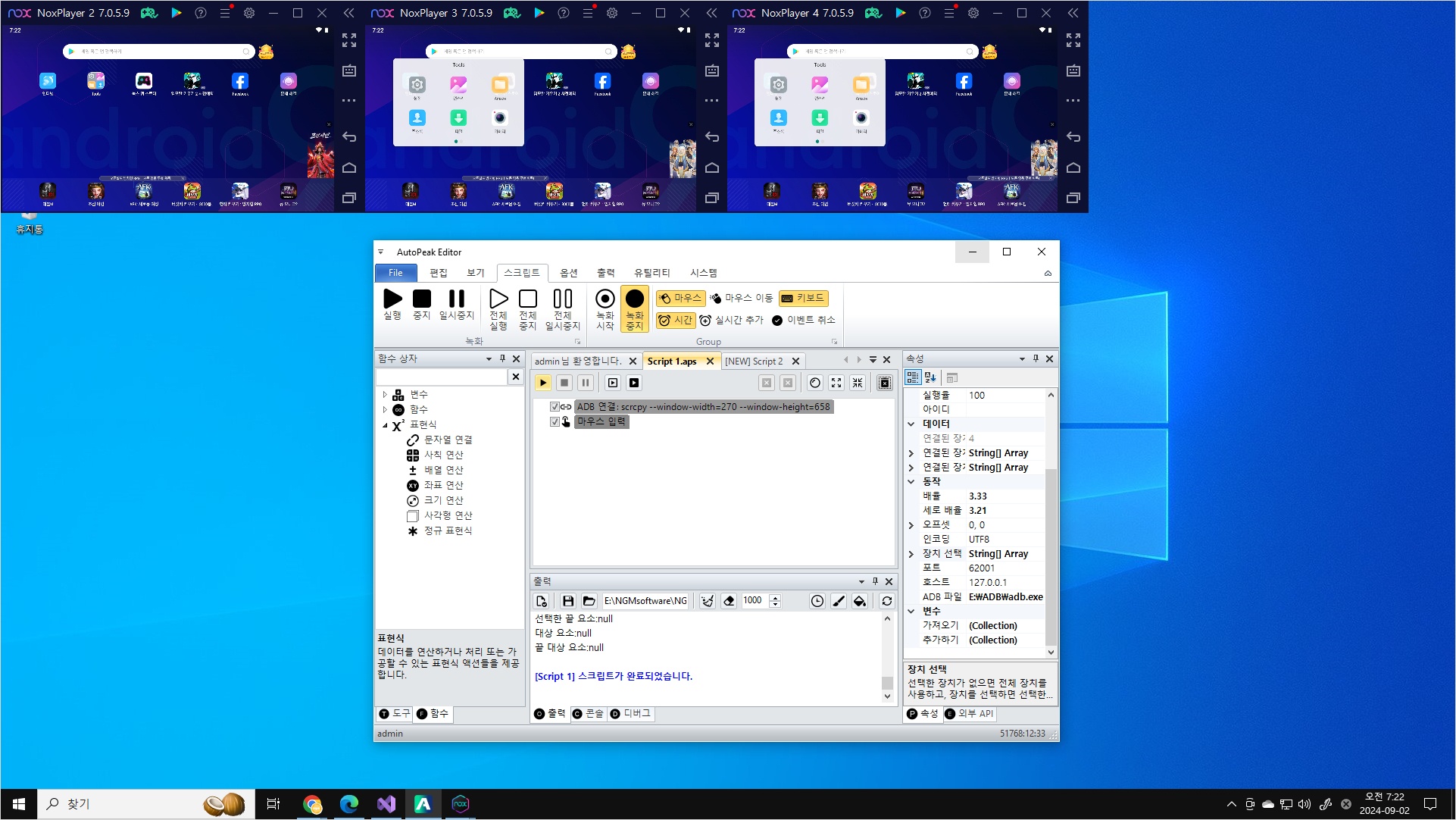Click the 실행 (run) play icon

[x=392, y=299]
